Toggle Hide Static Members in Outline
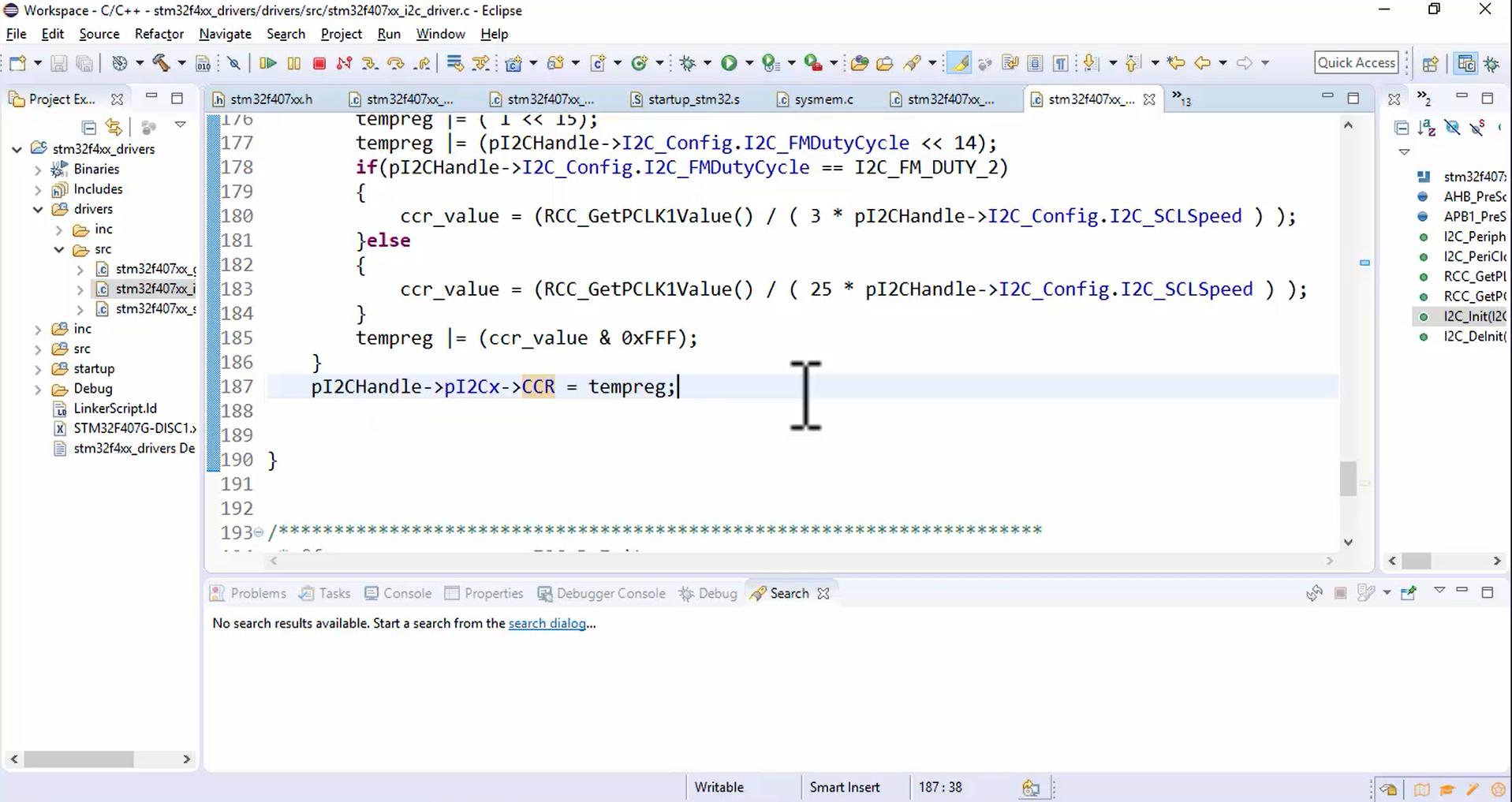 [1477, 127]
